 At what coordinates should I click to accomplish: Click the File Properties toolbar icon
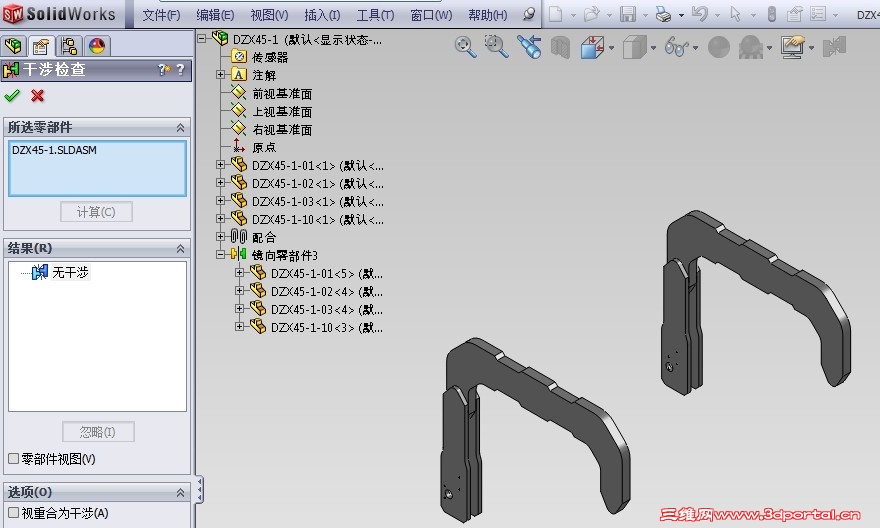[794, 14]
